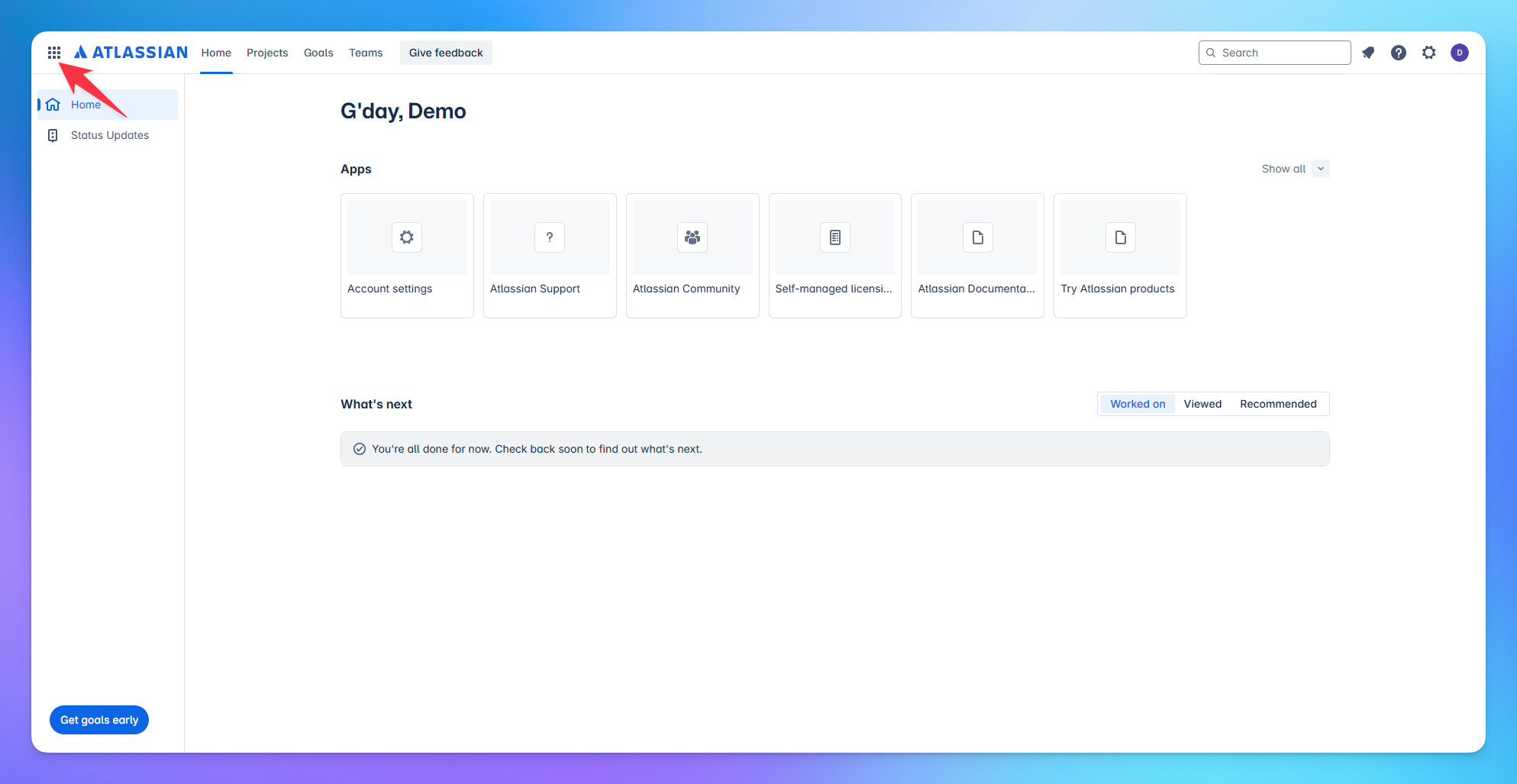Click the Home house icon in sidebar

(x=53, y=105)
